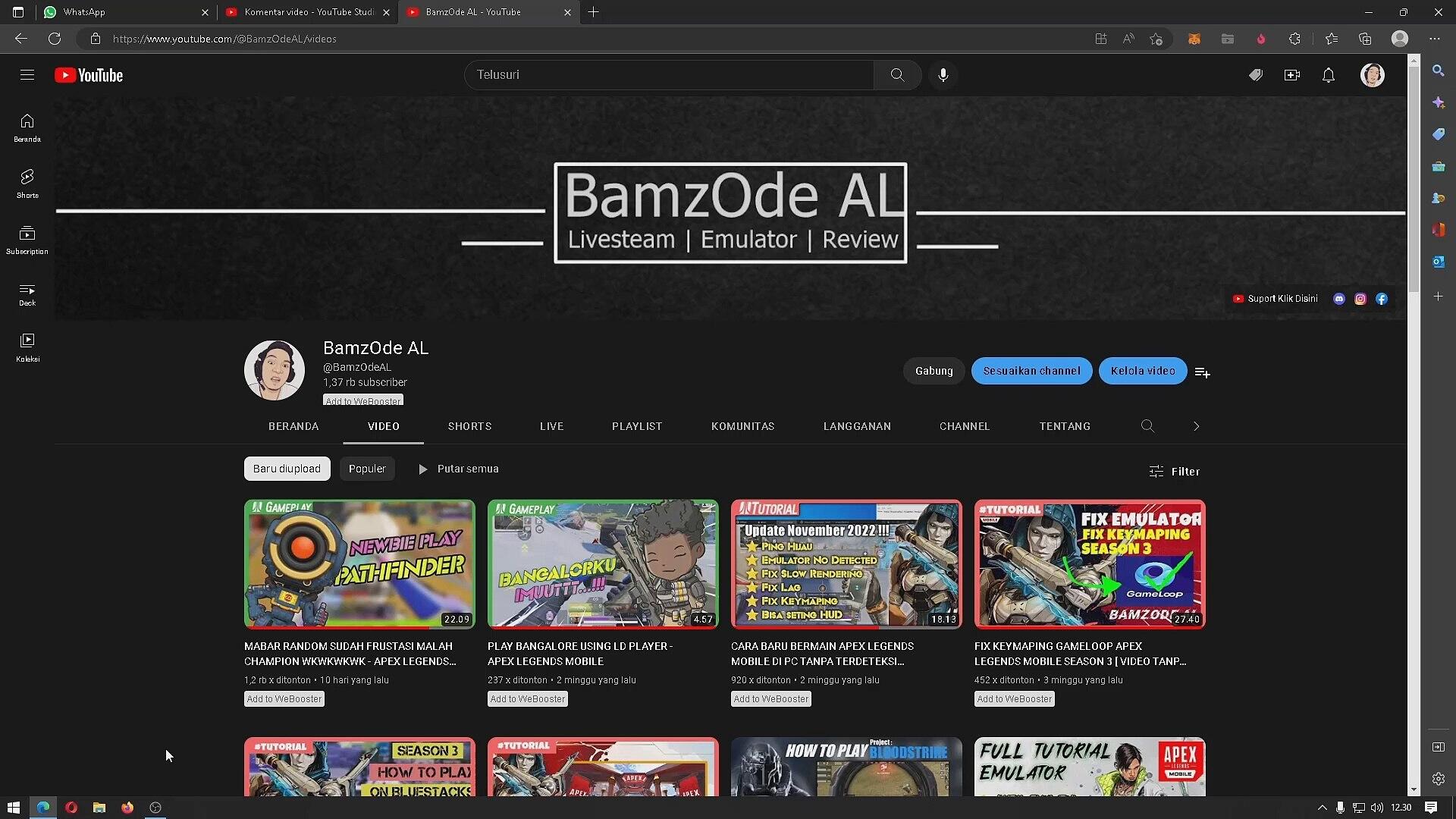Open the Newbie Play Pathfinder video thumbnail

[x=359, y=563]
